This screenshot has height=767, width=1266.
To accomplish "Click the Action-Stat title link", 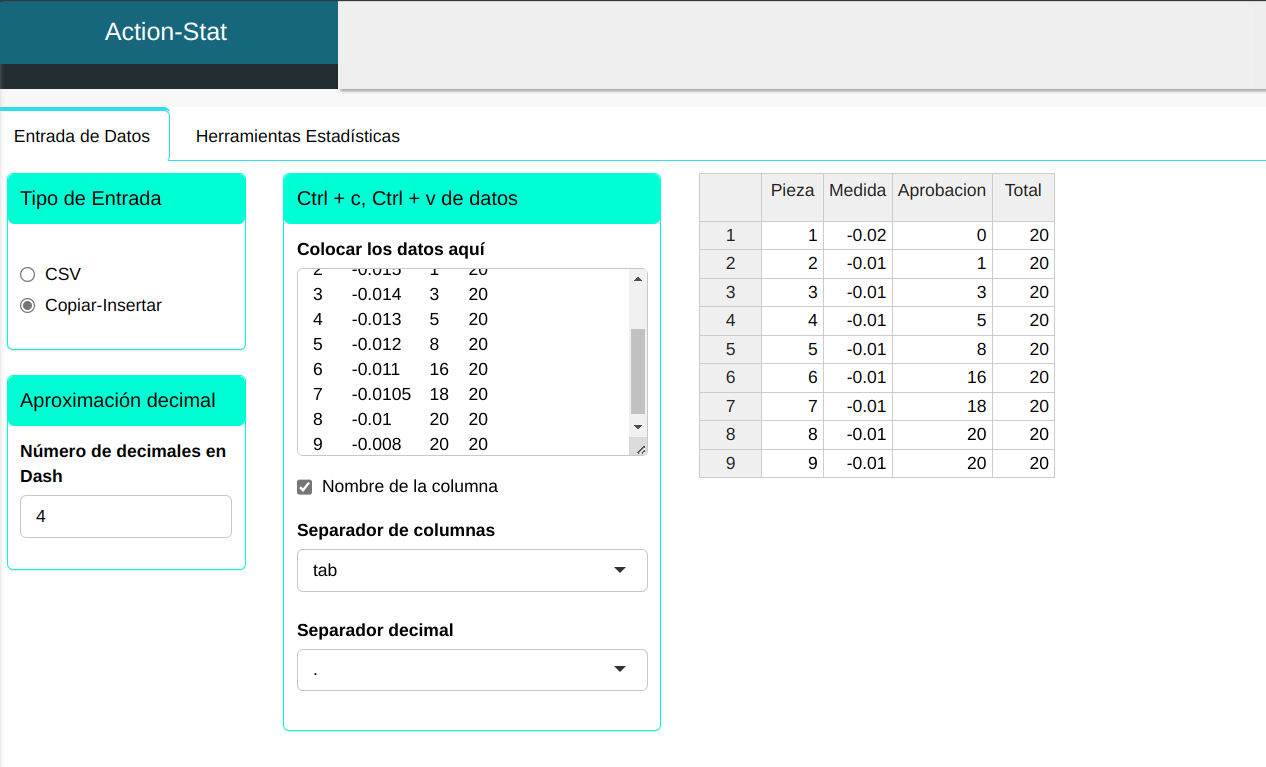I will tap(166, 32).
